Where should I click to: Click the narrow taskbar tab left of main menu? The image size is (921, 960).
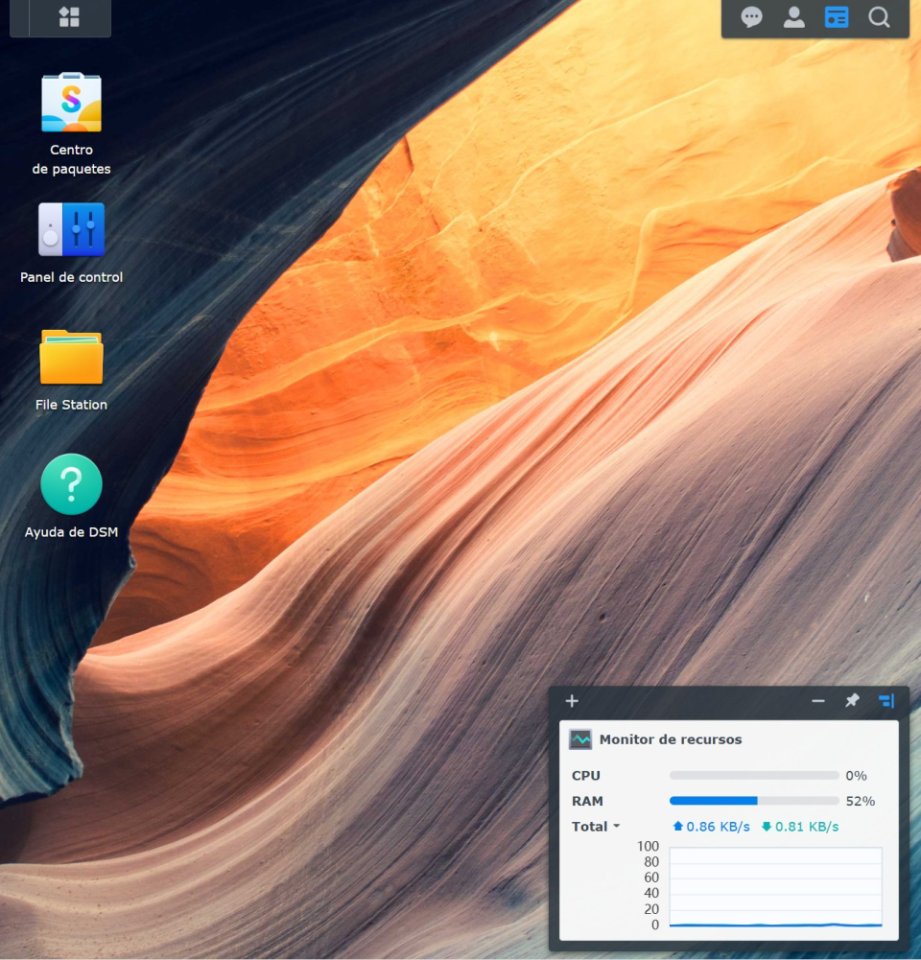20,18
